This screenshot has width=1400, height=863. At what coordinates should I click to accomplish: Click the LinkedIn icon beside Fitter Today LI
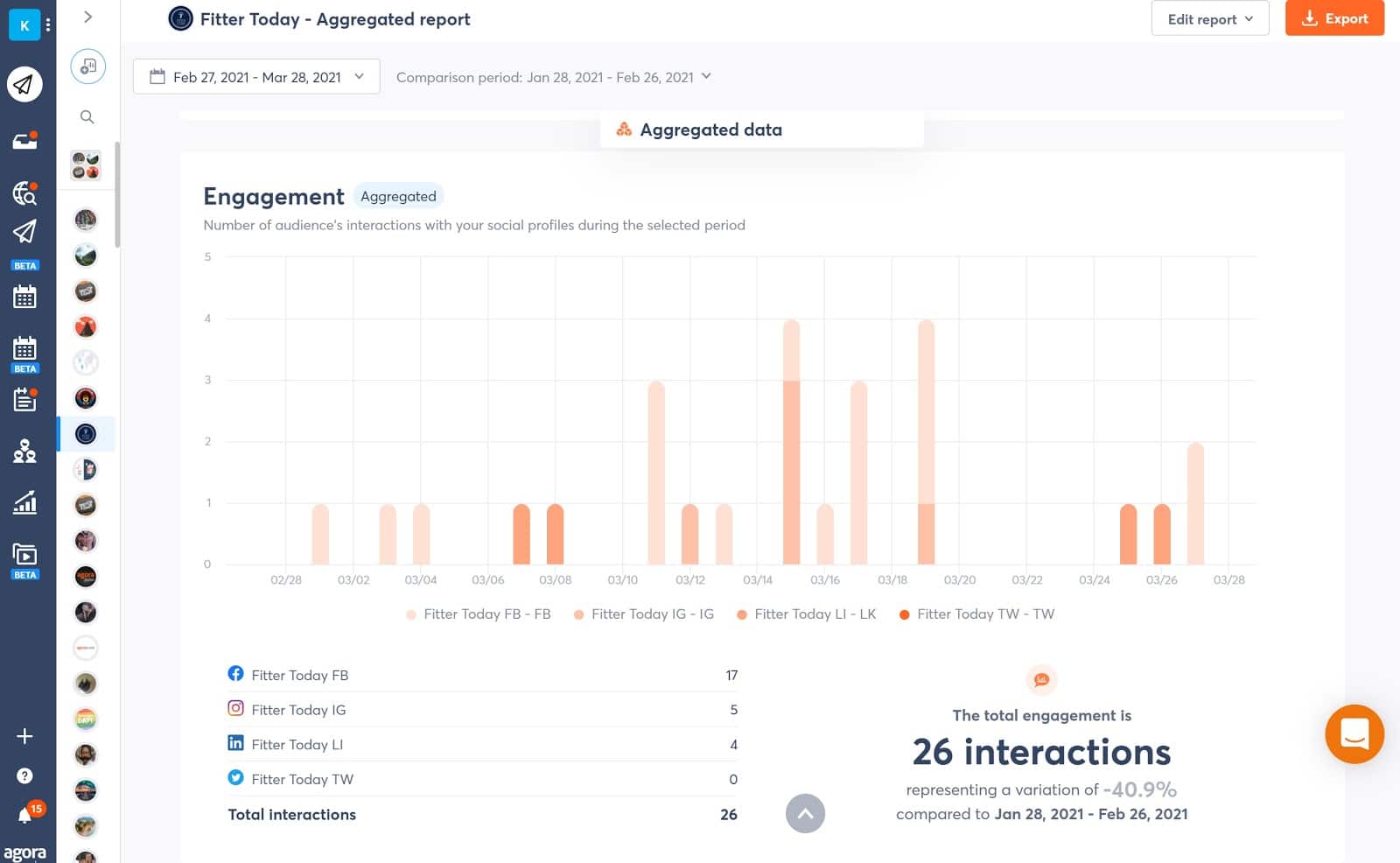pos(235,743)
